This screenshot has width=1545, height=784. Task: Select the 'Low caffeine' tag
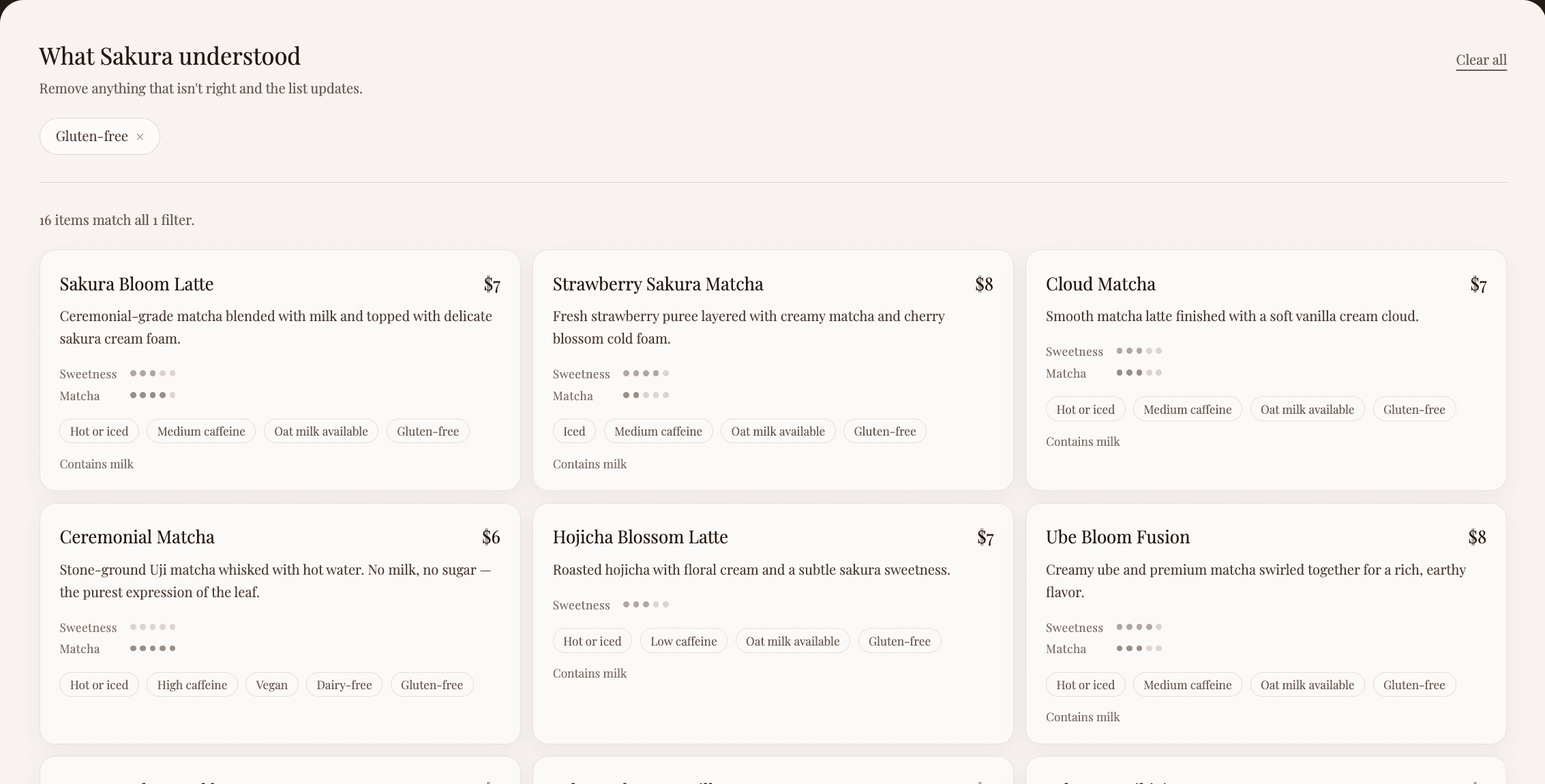coord(684,642)
